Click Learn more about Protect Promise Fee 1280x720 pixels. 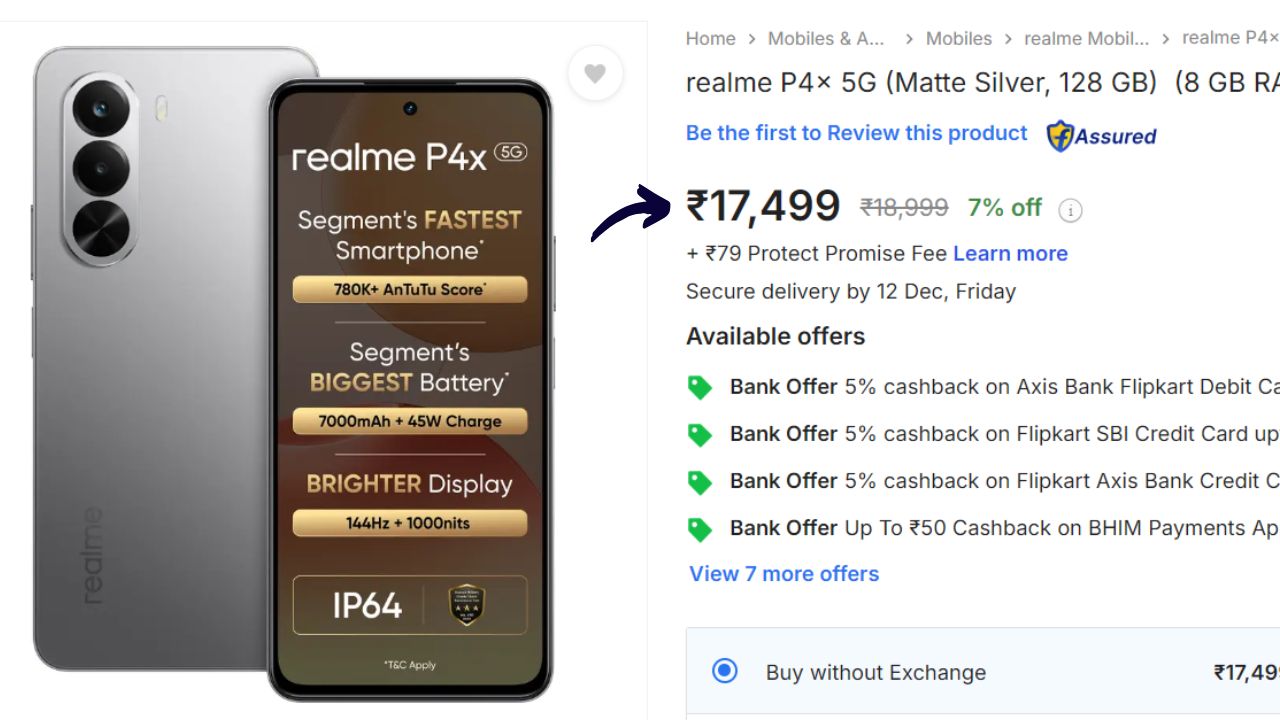pyautogui.click(x=1010, y=253)
